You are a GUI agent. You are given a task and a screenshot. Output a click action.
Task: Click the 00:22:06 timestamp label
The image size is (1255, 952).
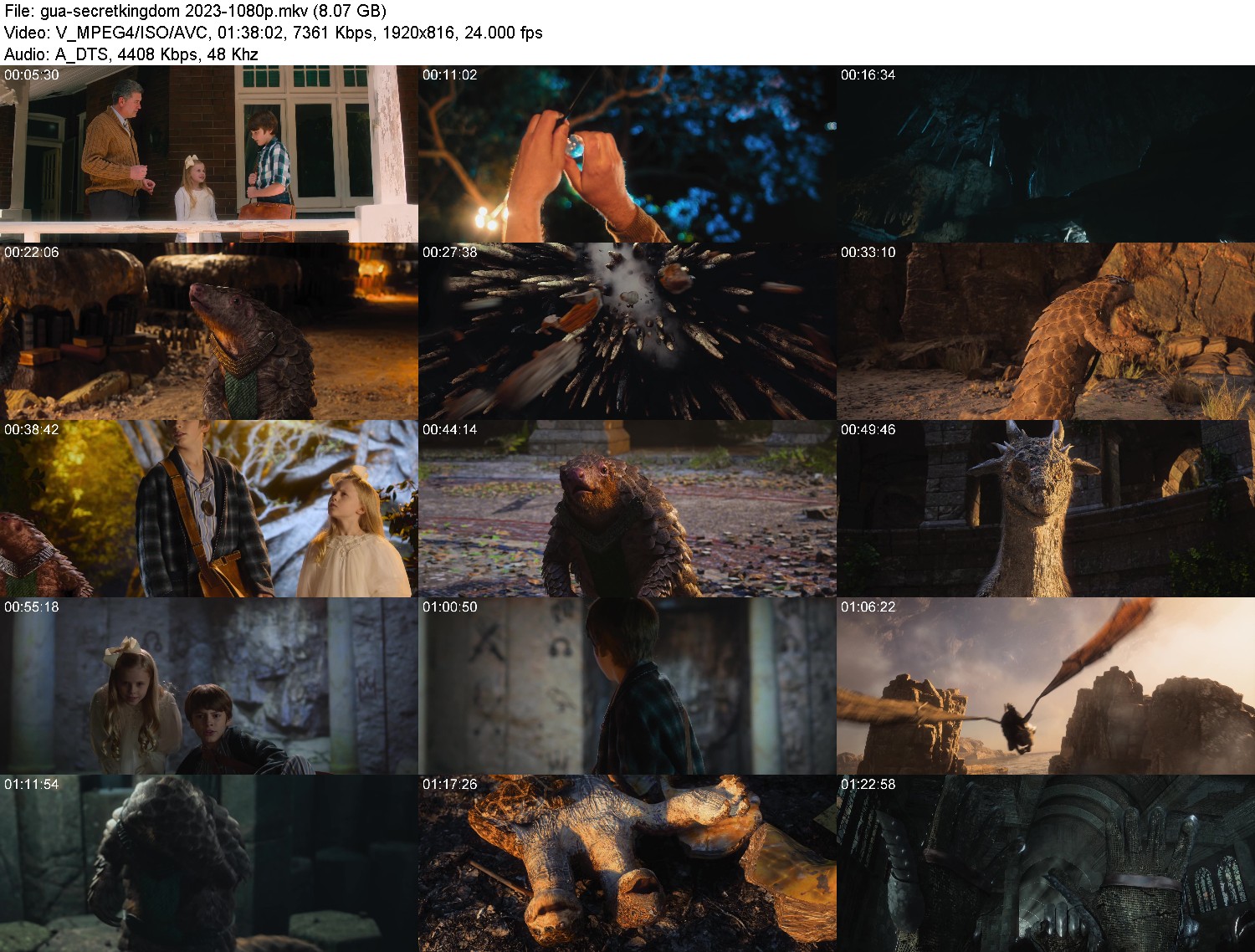tap(32, 252)
